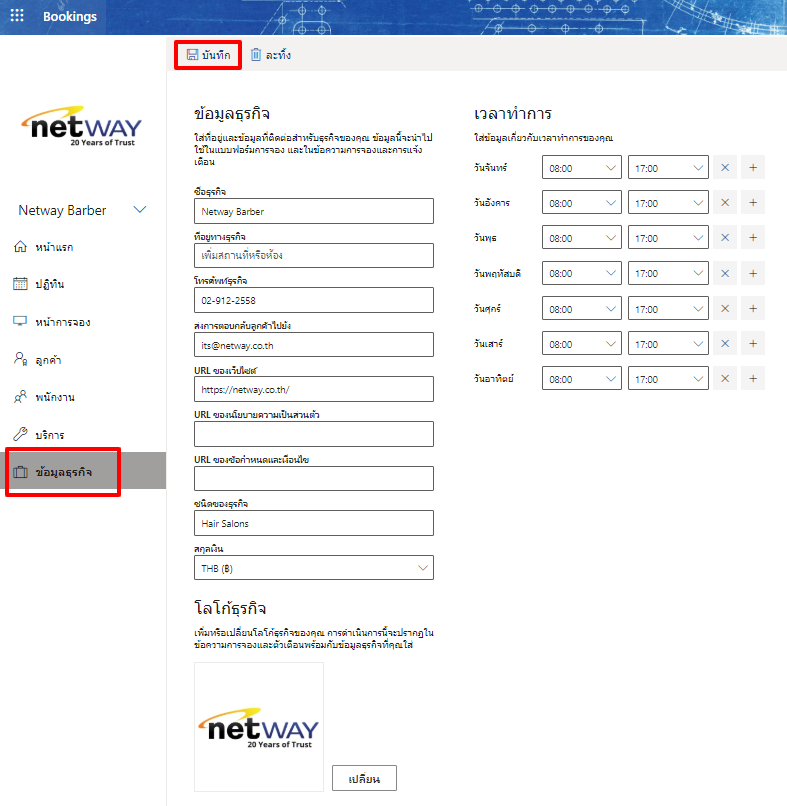The height and width of the screenshot is (806, 787).
Task: Open the app launcher waffle icon
Action: 17,17
